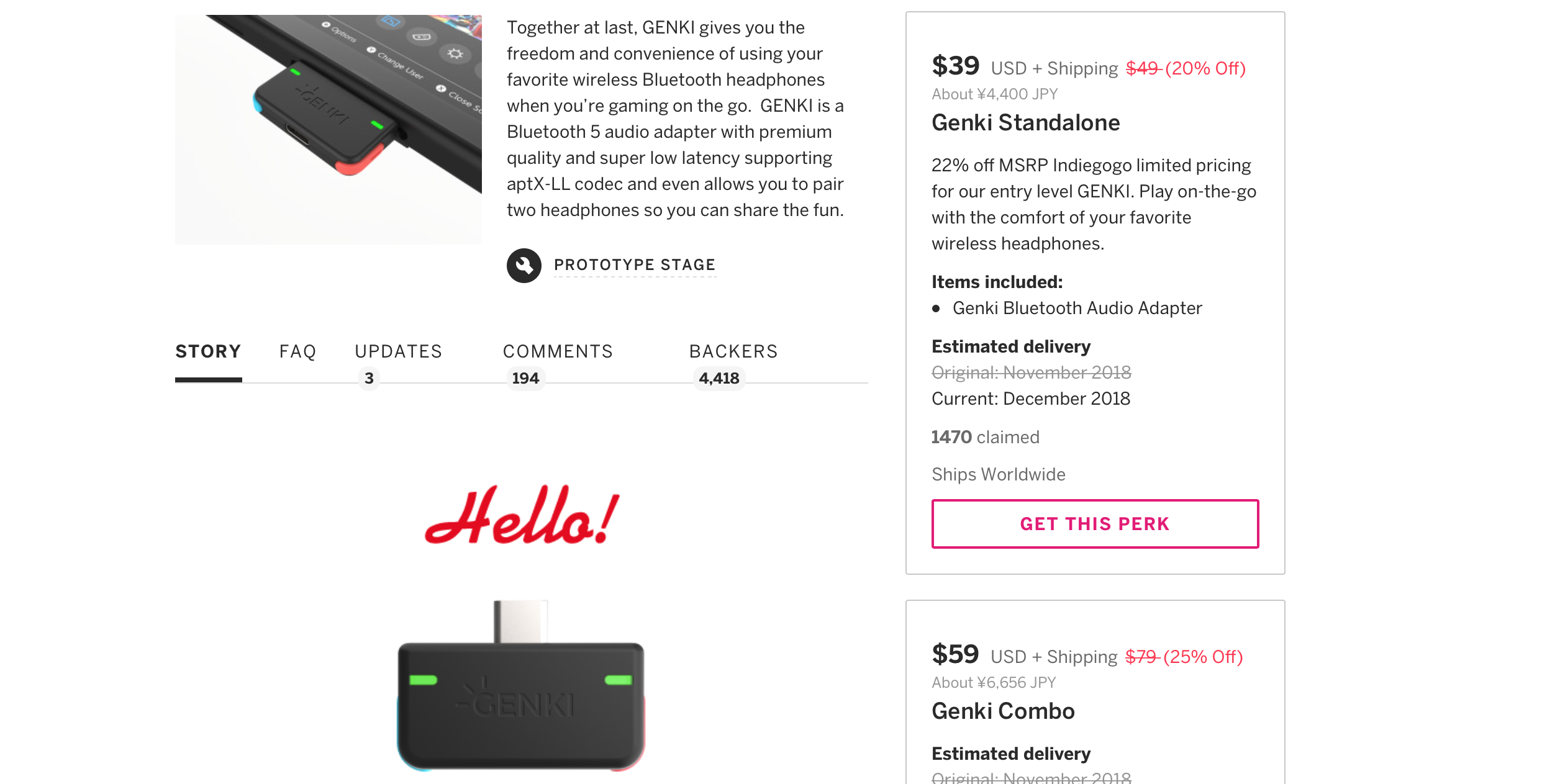Open the FAQ tab

coord(297,352)
